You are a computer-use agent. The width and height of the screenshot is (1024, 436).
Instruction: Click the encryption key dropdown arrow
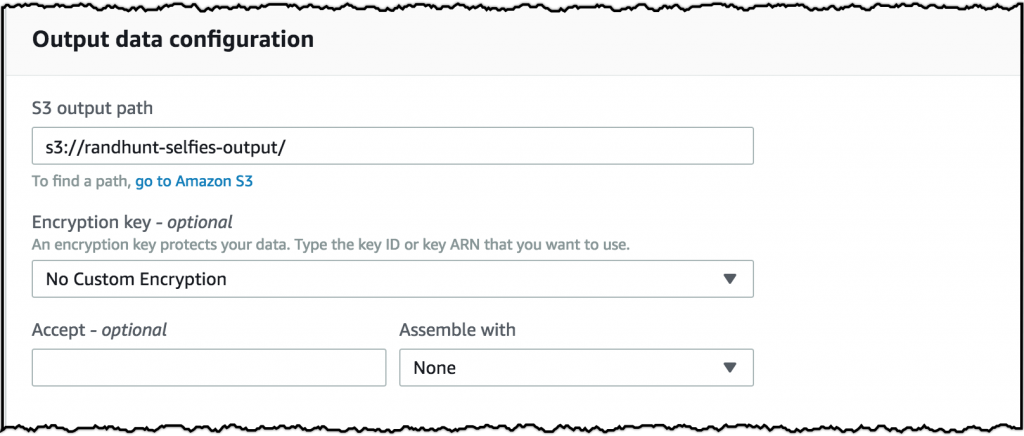pyautogui.click(x=729, y=279)
